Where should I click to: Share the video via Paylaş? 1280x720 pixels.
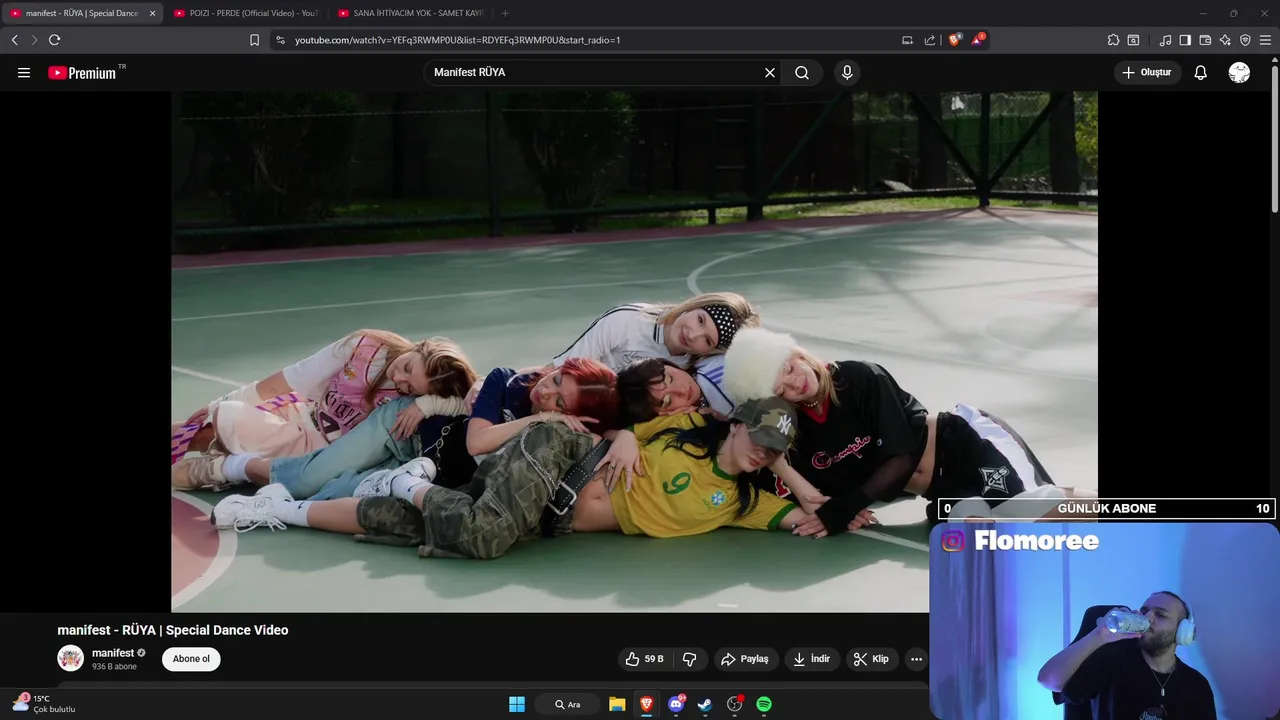745,659
